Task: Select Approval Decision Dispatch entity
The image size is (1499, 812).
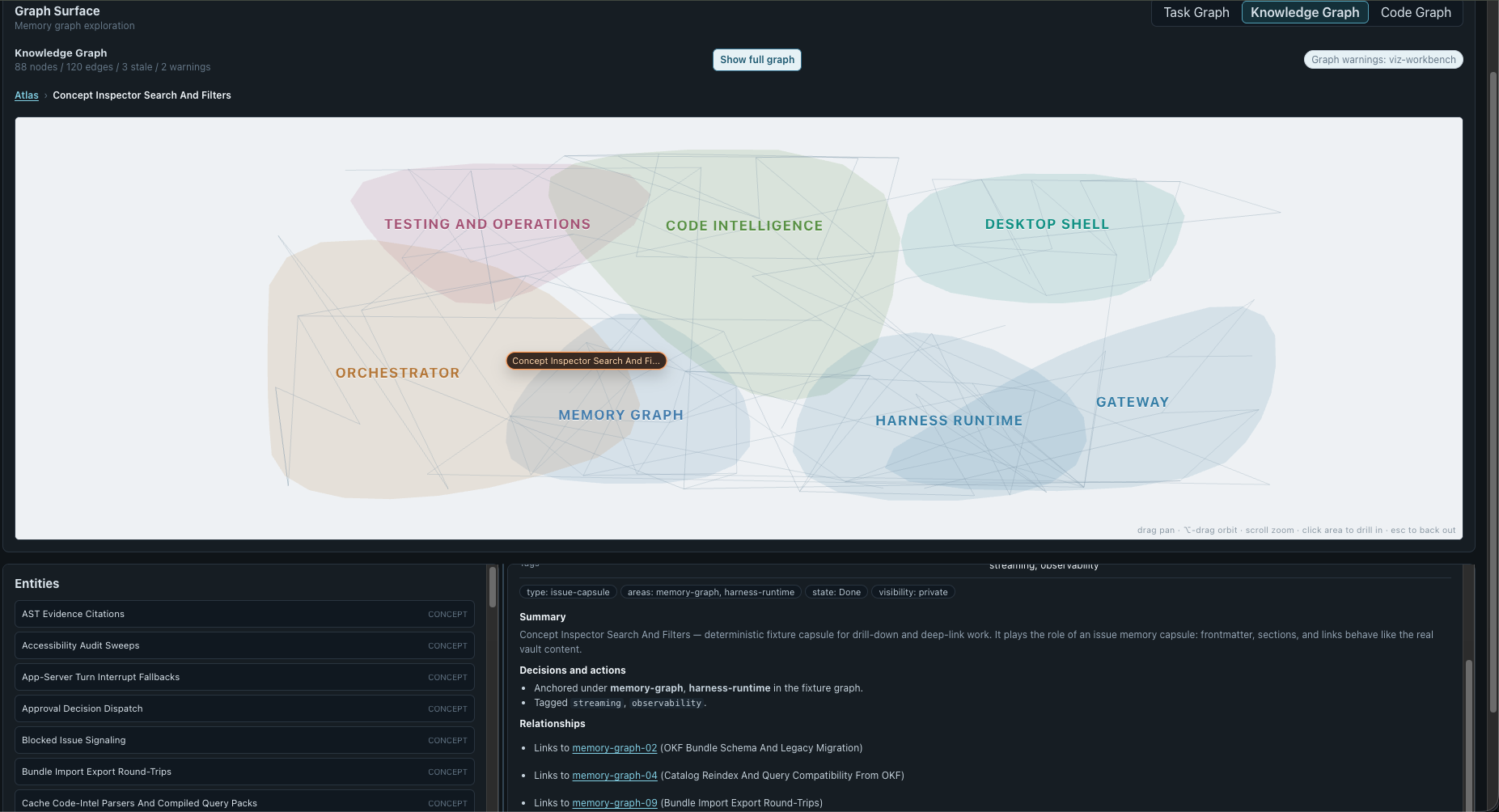Action: (x=244, y=708)
